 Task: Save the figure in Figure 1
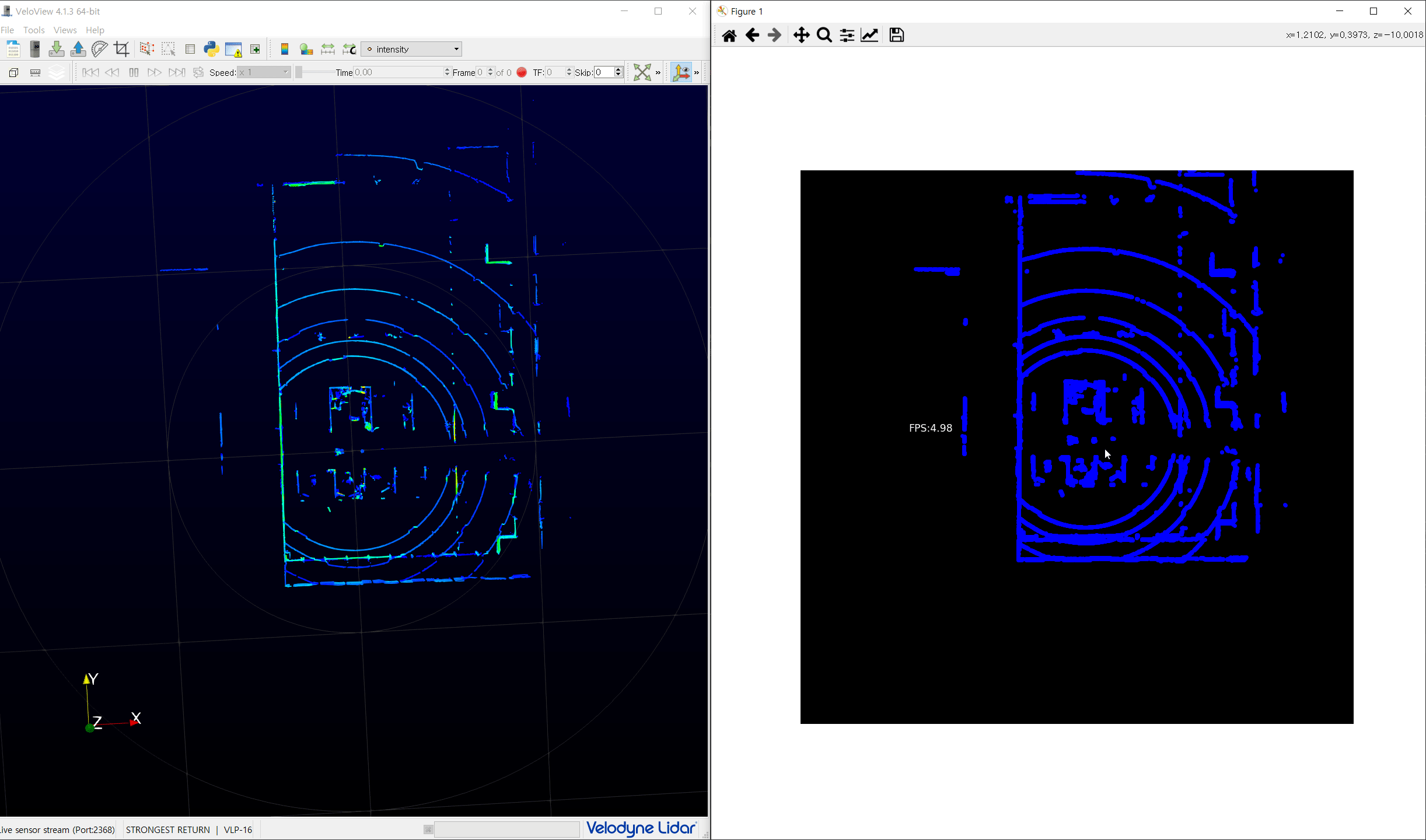[x=896, y=36]
